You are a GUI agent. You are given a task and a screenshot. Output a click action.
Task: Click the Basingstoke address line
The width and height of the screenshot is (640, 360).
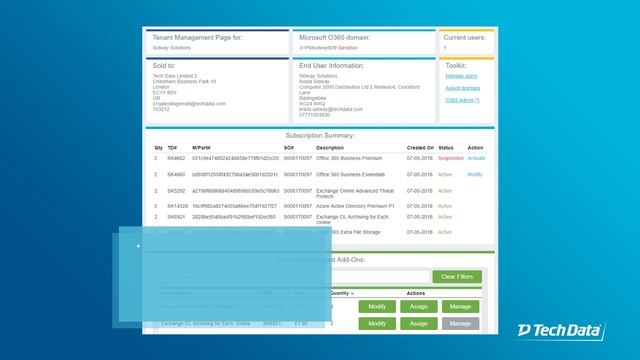point(313,98)
